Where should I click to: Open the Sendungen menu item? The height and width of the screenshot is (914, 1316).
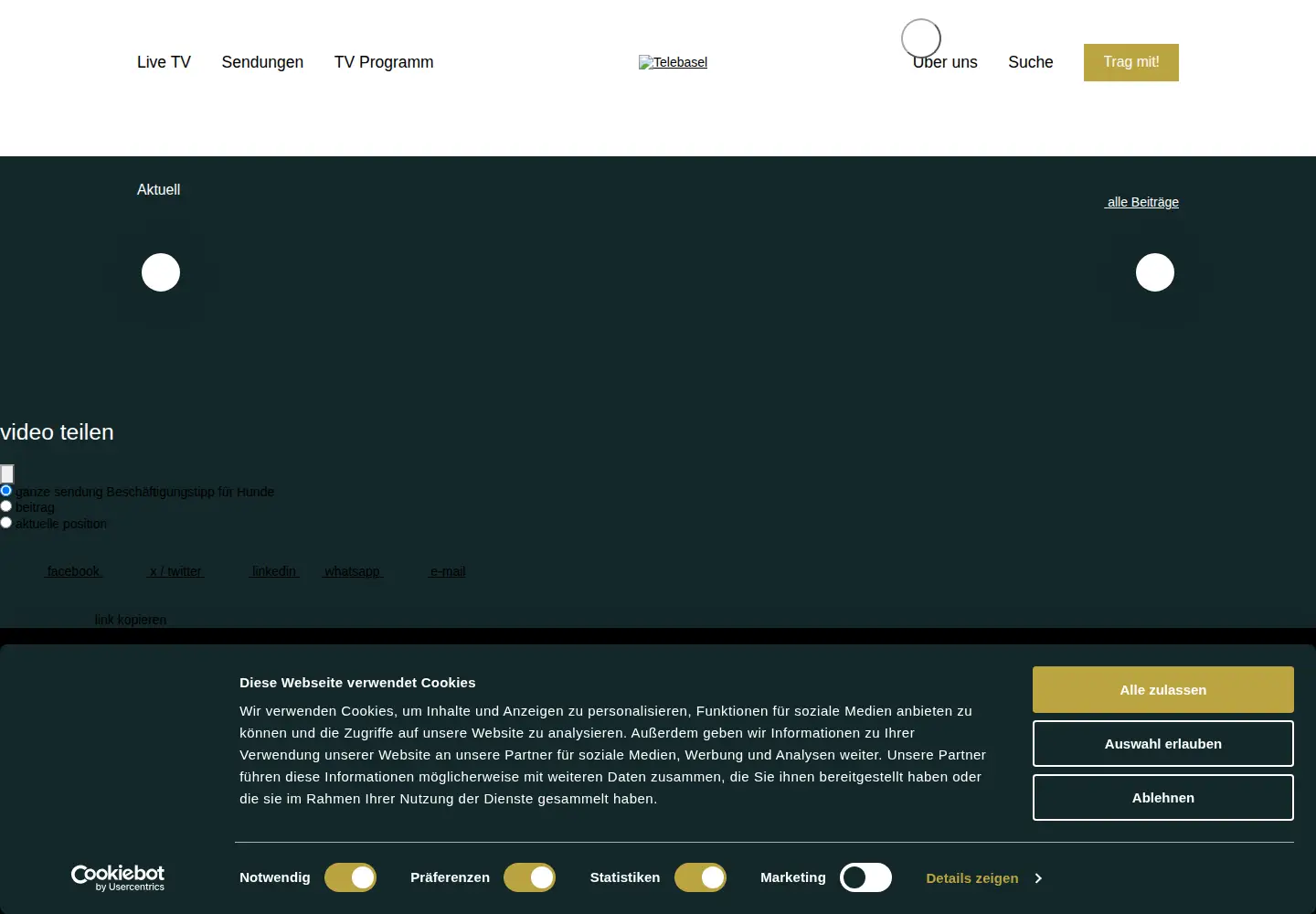(x=262, y=62)
